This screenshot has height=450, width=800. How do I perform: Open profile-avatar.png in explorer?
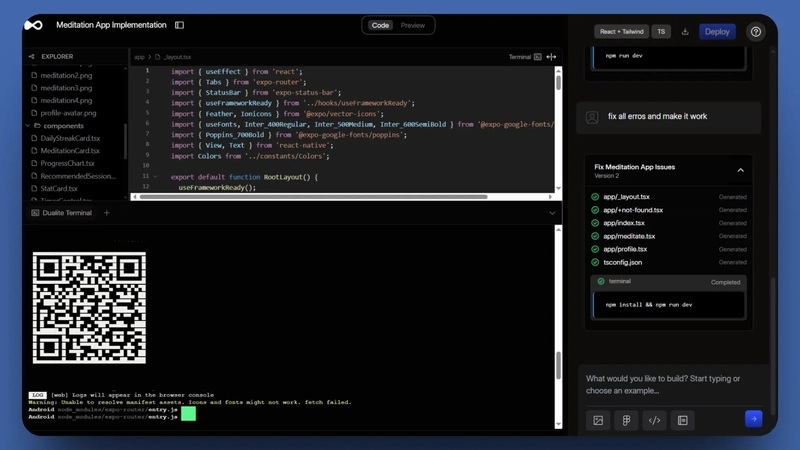pos(68,113)
